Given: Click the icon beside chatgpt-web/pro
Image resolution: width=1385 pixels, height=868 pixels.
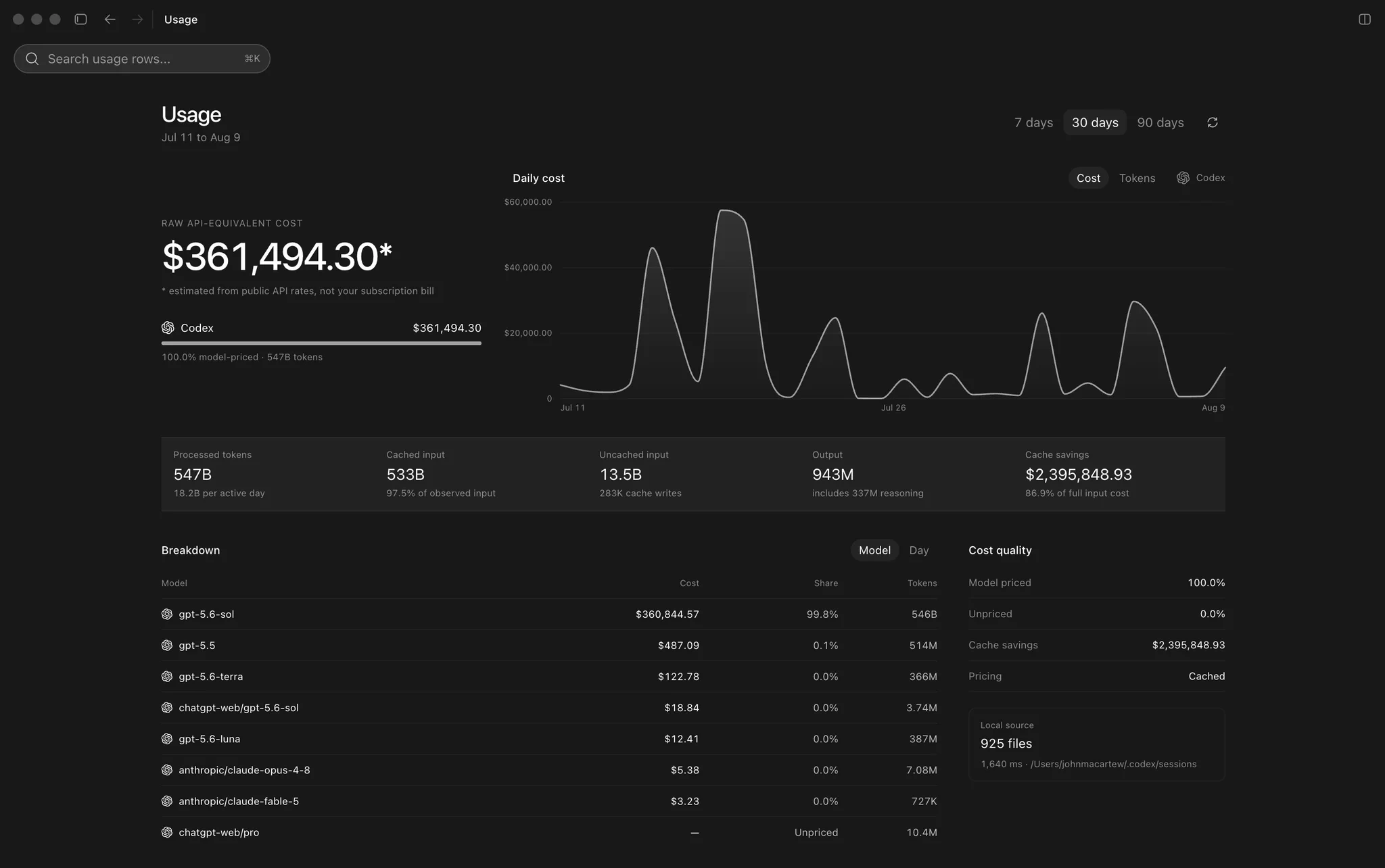Looking at the screenshot, I should click(x=167, y=832).
